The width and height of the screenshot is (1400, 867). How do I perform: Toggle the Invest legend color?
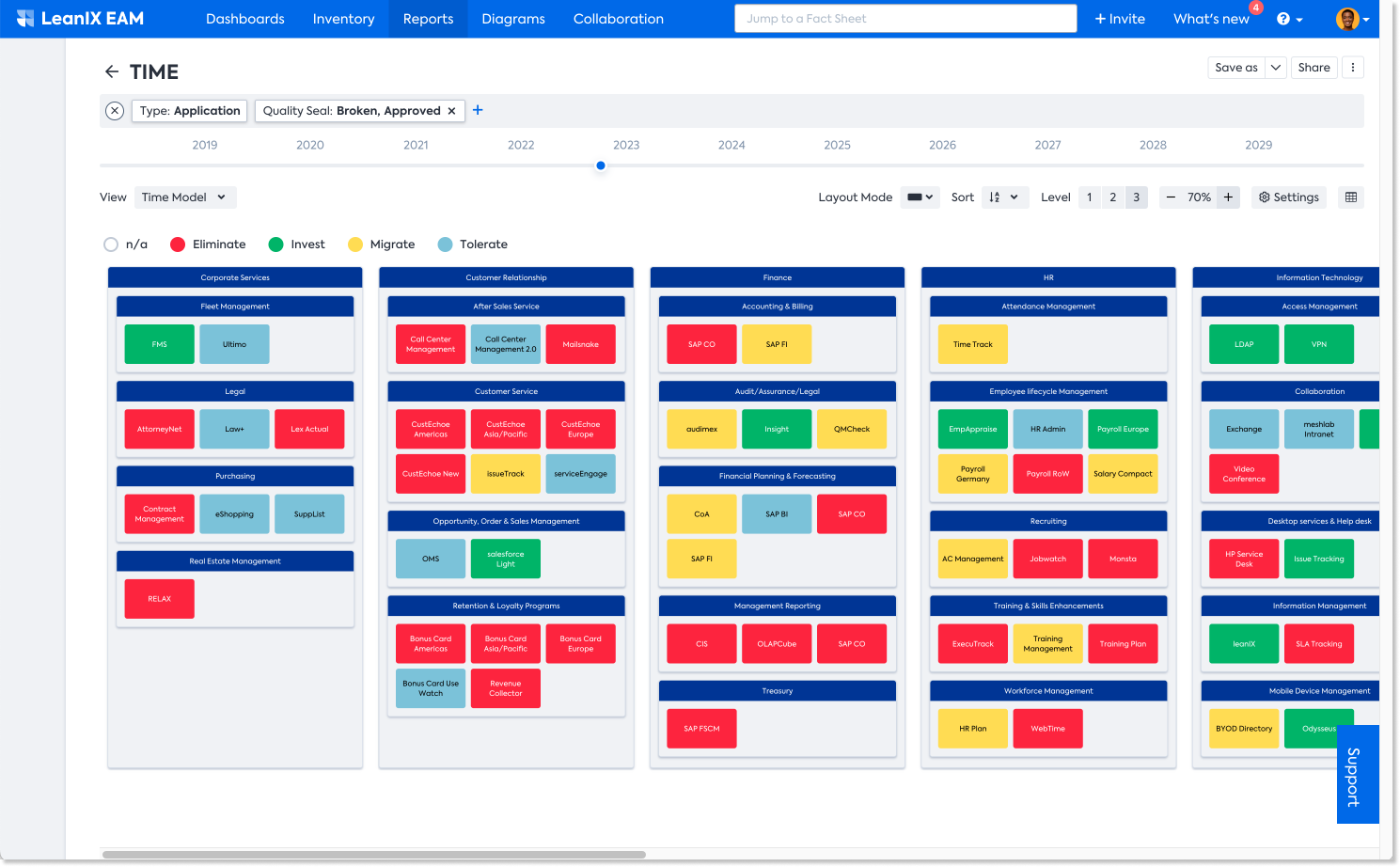[x=296, y=244]
